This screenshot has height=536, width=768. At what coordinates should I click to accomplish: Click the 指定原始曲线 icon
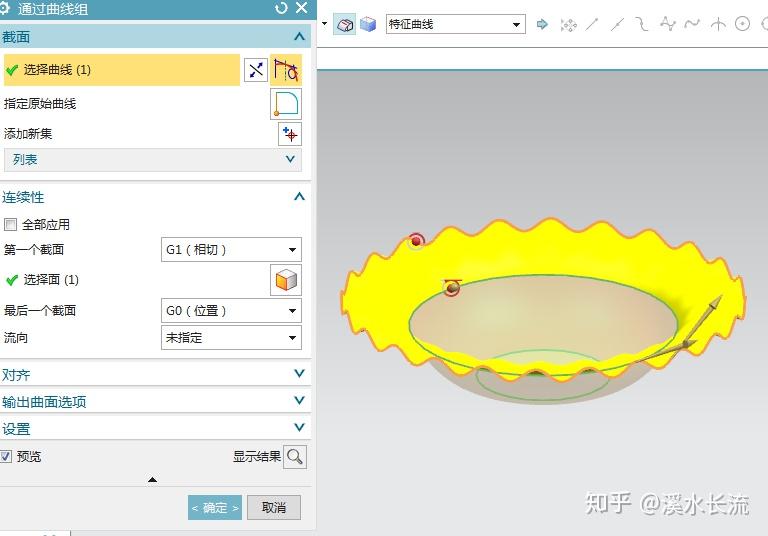[286, 104]
